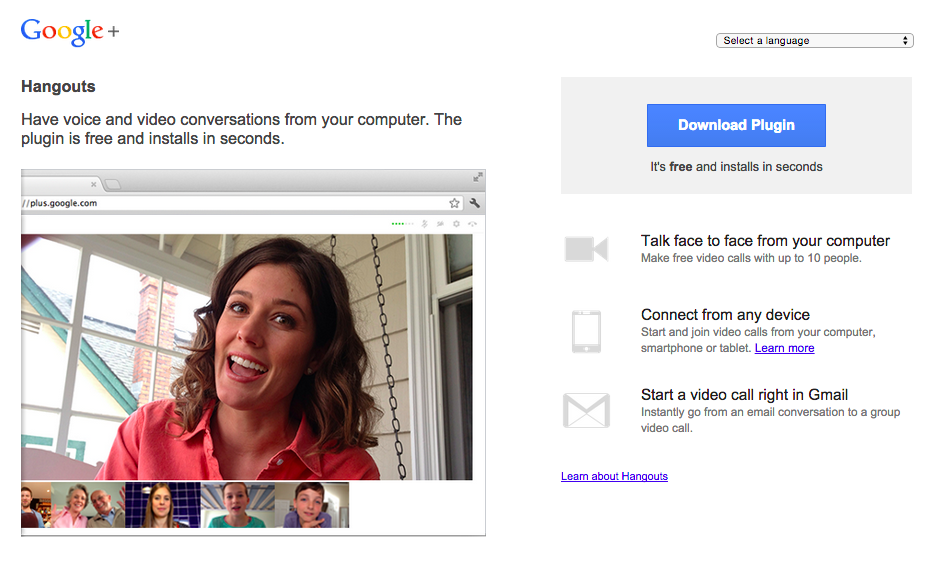
Task: Click the Download Plugin button
Action: coord(736,125)
